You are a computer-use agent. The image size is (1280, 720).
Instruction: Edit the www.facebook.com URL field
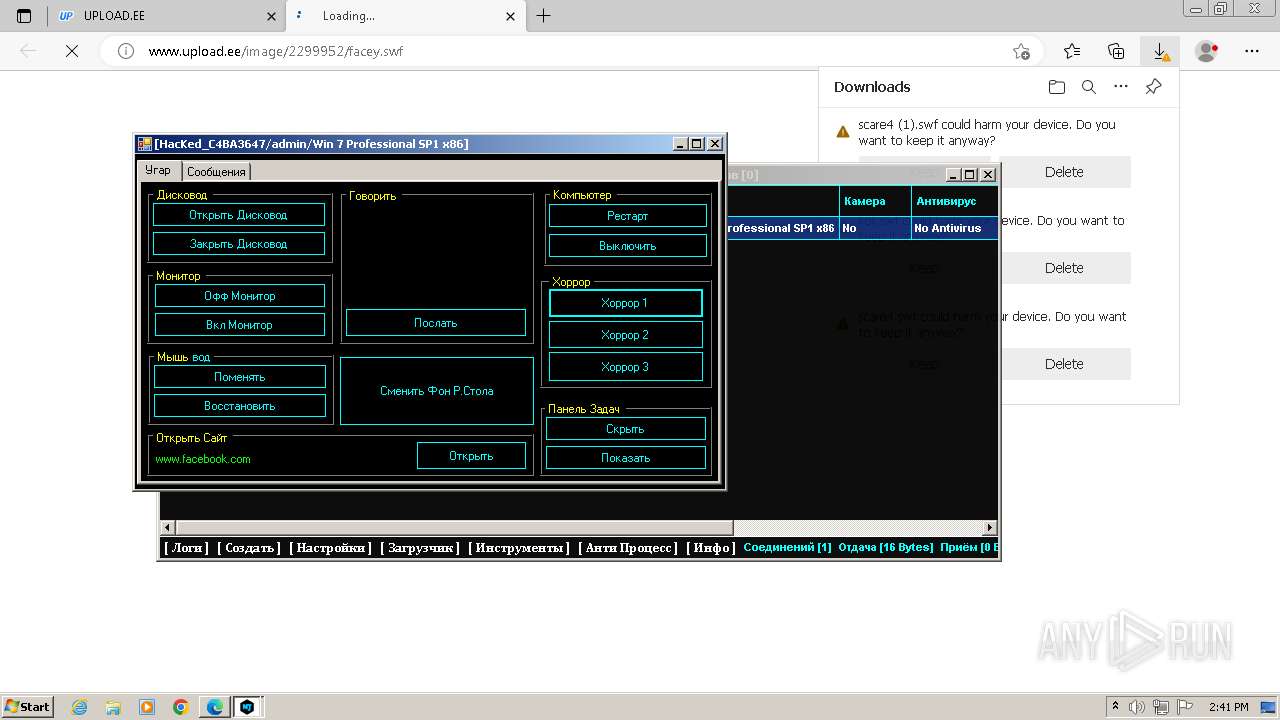(280, 459)
